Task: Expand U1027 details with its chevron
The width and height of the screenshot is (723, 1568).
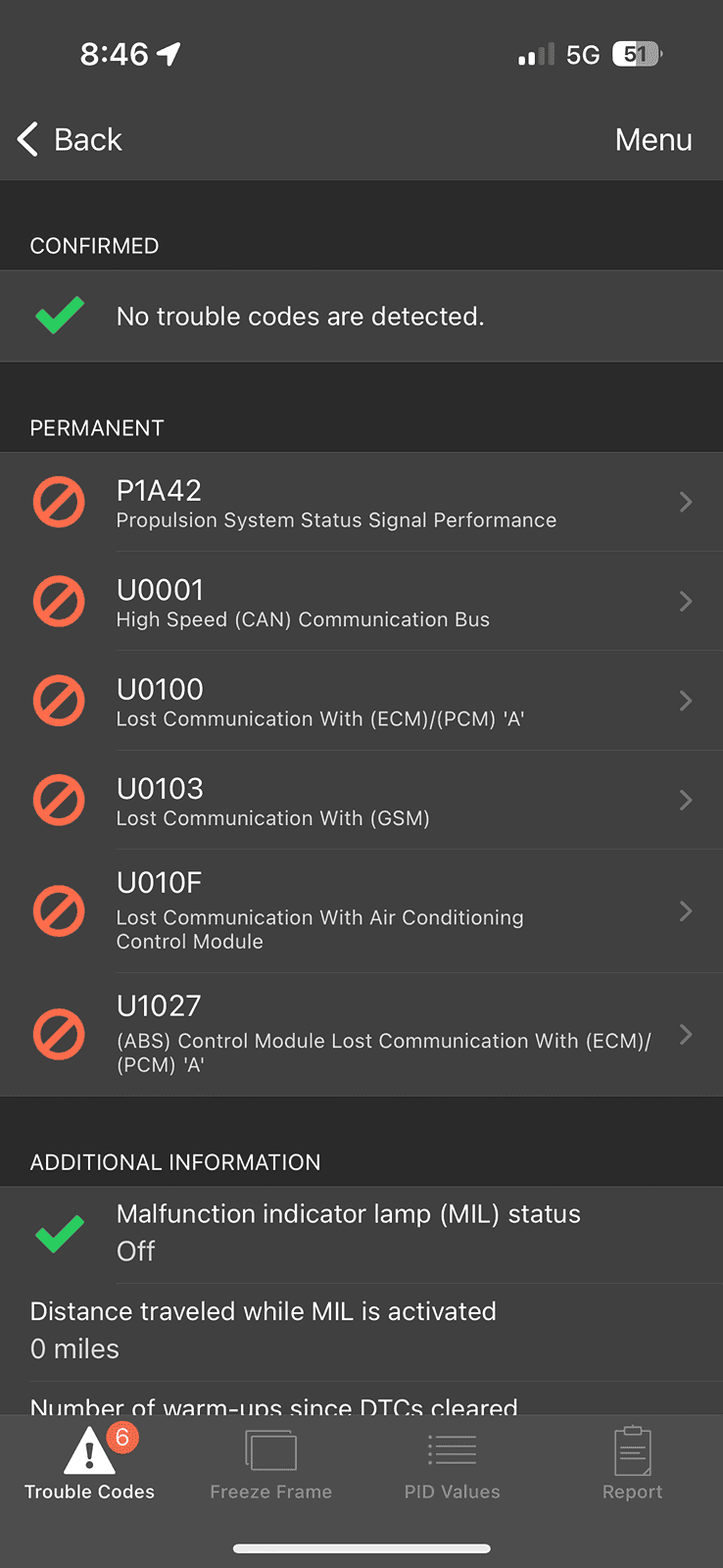Action: coord(686,1035)
